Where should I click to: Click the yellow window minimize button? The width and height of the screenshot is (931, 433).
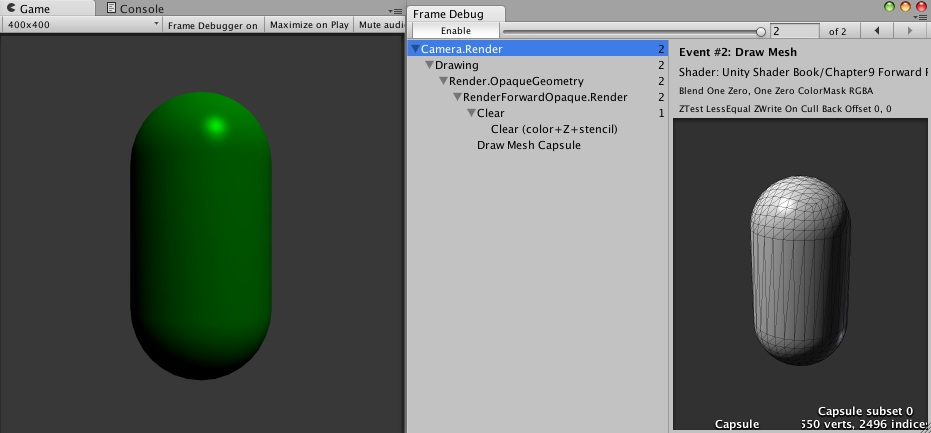click(x=905, y=7)
